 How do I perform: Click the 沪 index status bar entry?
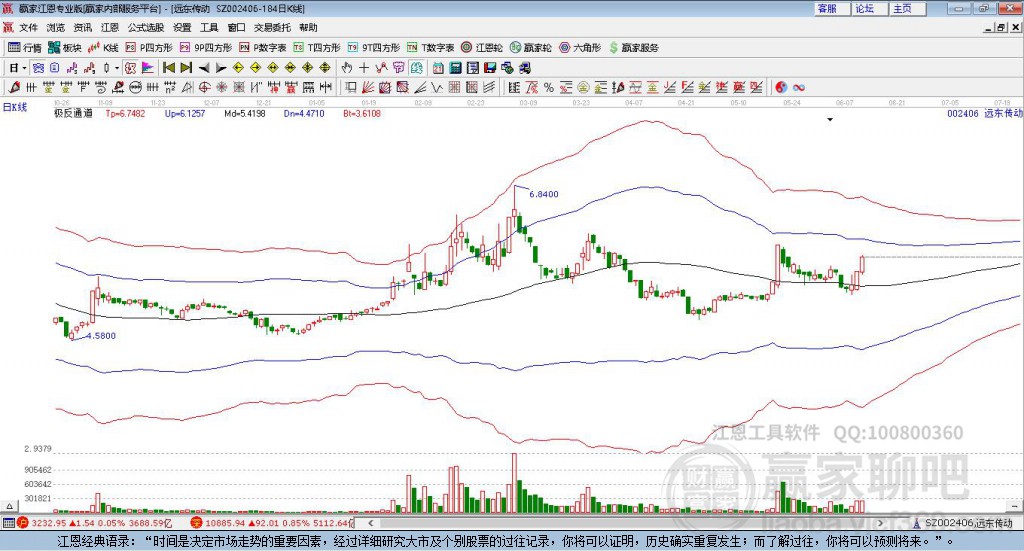coord(97,523)
